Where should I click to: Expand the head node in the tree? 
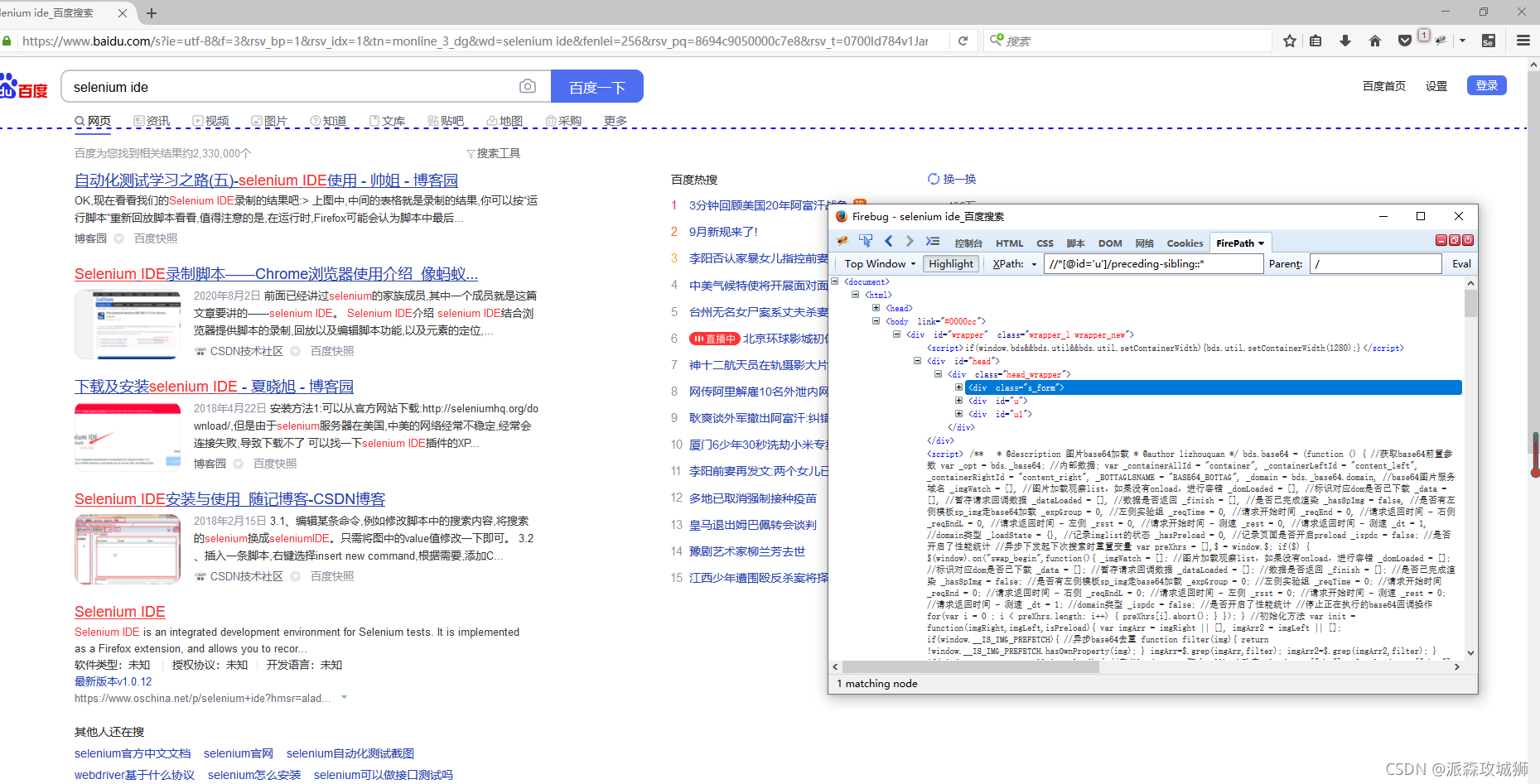click(x=876, y=308)
